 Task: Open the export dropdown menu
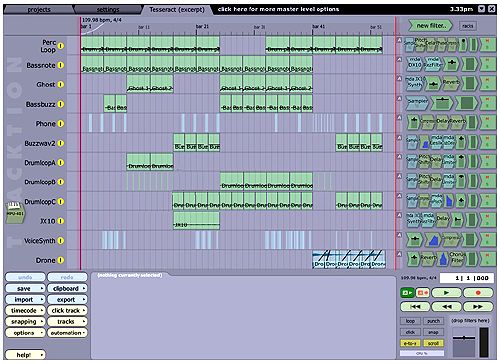click(67, 300)
